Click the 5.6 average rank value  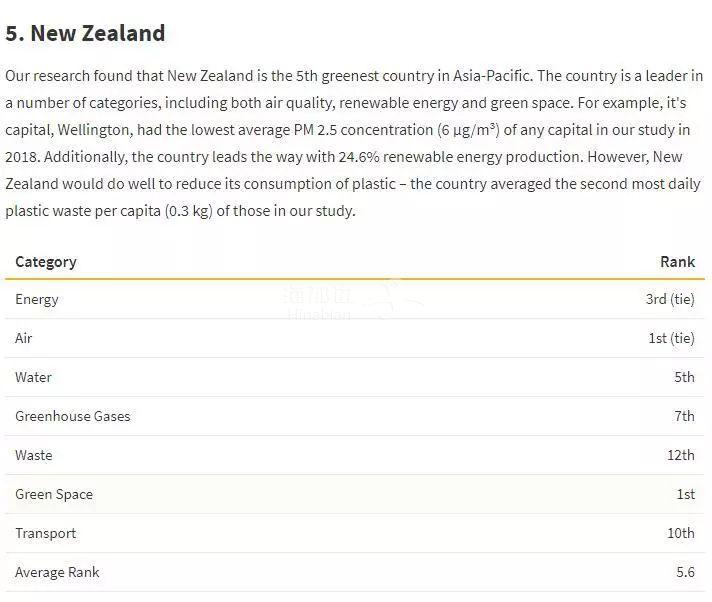click(x=686, y=572)
